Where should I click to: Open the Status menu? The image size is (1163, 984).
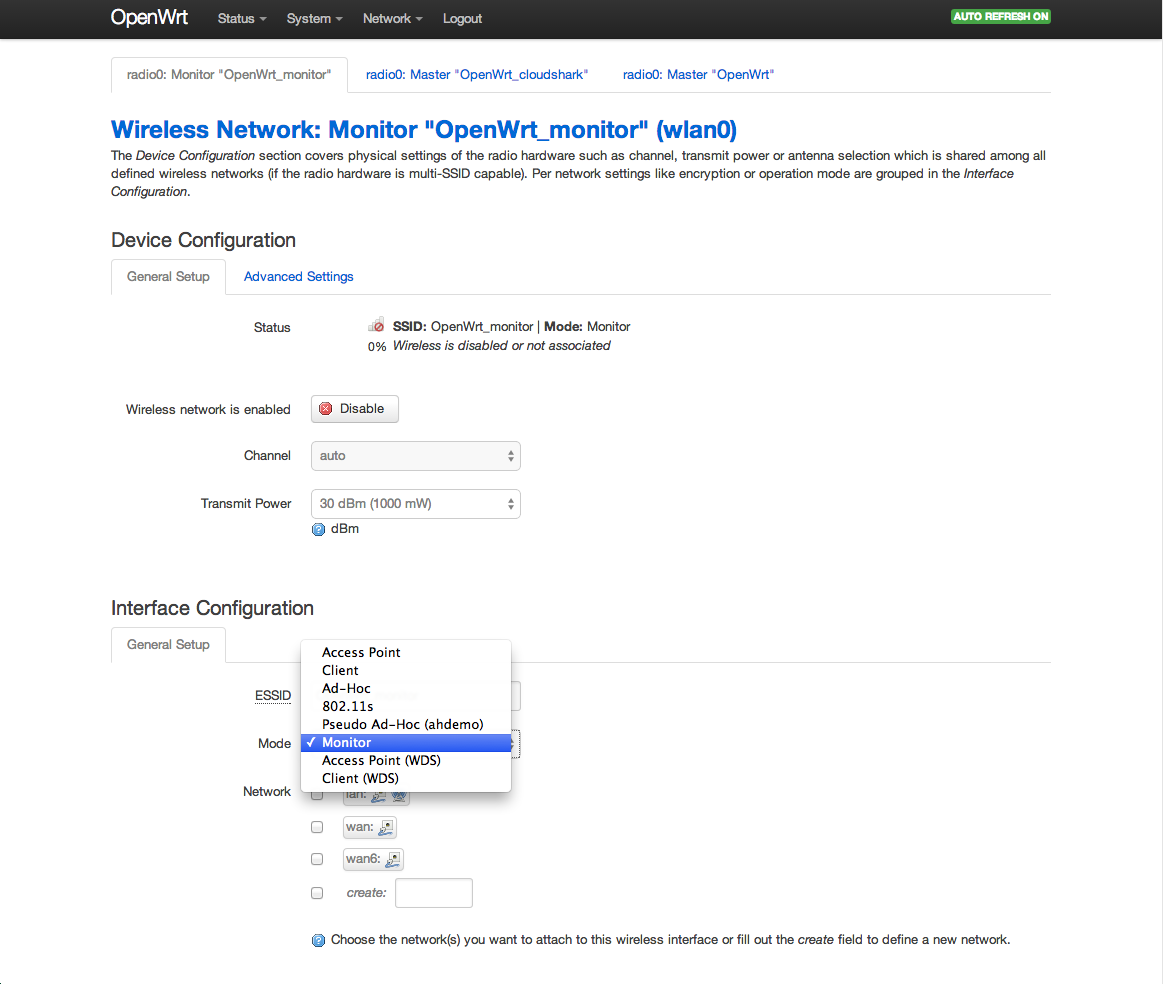click(242, 19)
